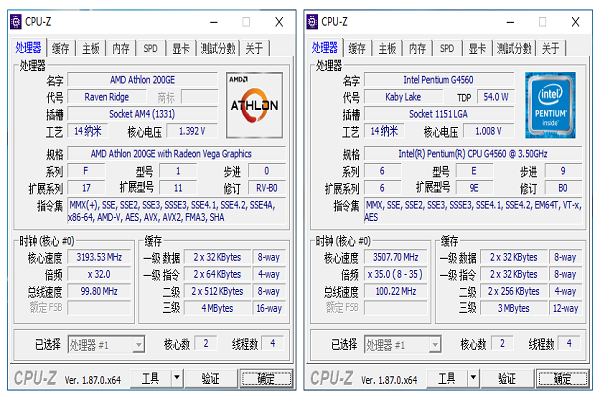The height and width of the screenshot is (400, 600).
Task: Click the 1.008 V core voltage value
Action: point(489,131)
